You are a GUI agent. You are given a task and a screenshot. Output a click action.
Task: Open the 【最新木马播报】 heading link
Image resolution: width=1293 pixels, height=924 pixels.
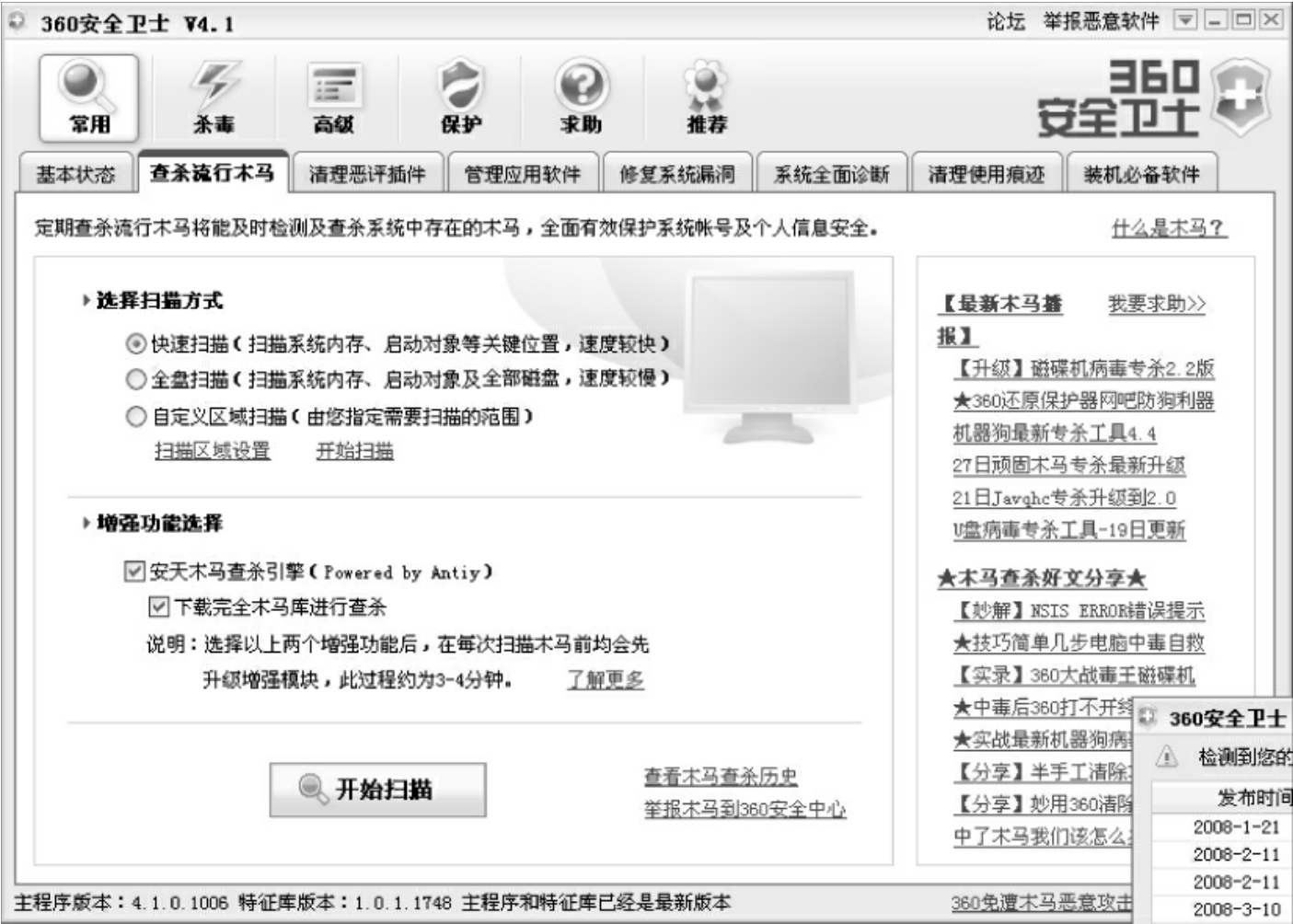pos(1000,319)
